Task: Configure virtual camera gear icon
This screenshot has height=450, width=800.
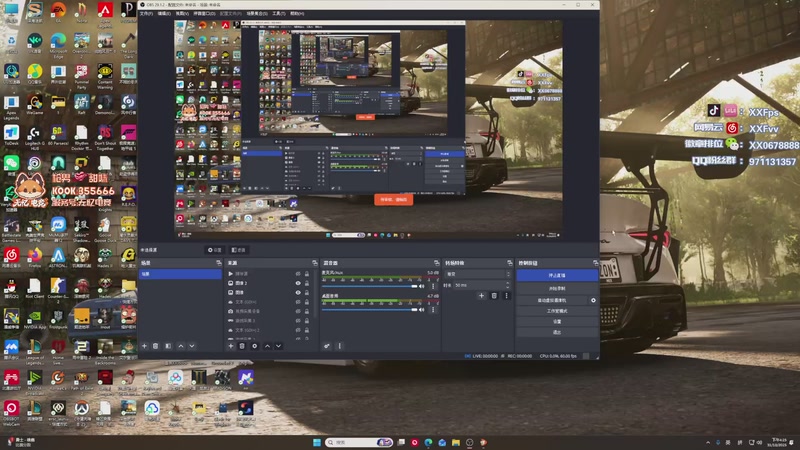Action: (x=593, y=301)
